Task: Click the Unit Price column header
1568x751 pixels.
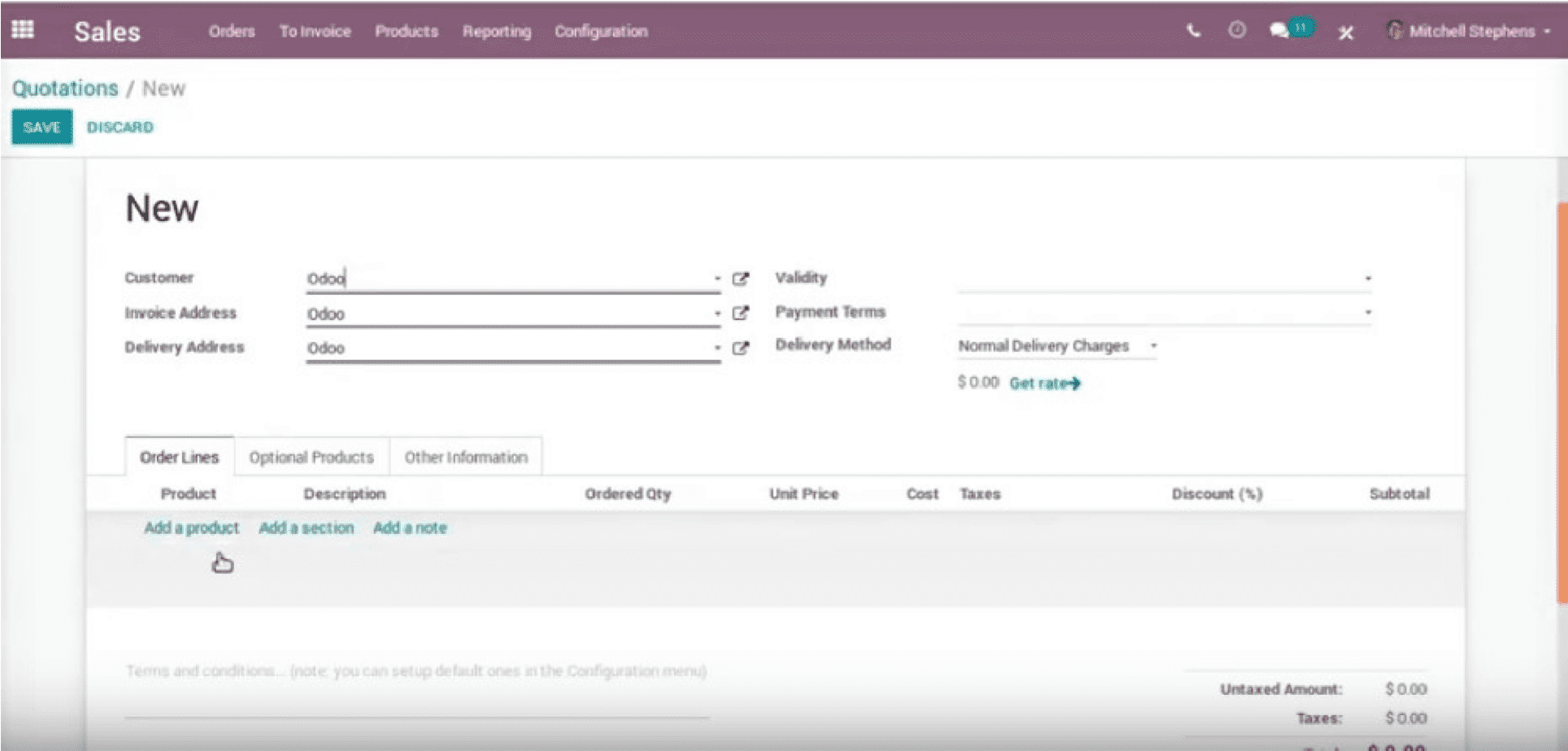Action: click(x=804, y=493)
